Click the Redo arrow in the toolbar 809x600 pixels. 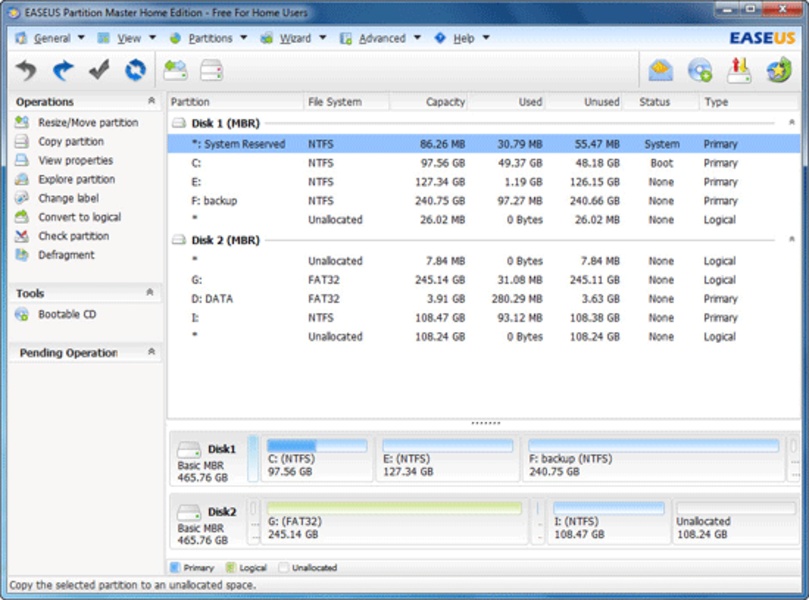63,70
